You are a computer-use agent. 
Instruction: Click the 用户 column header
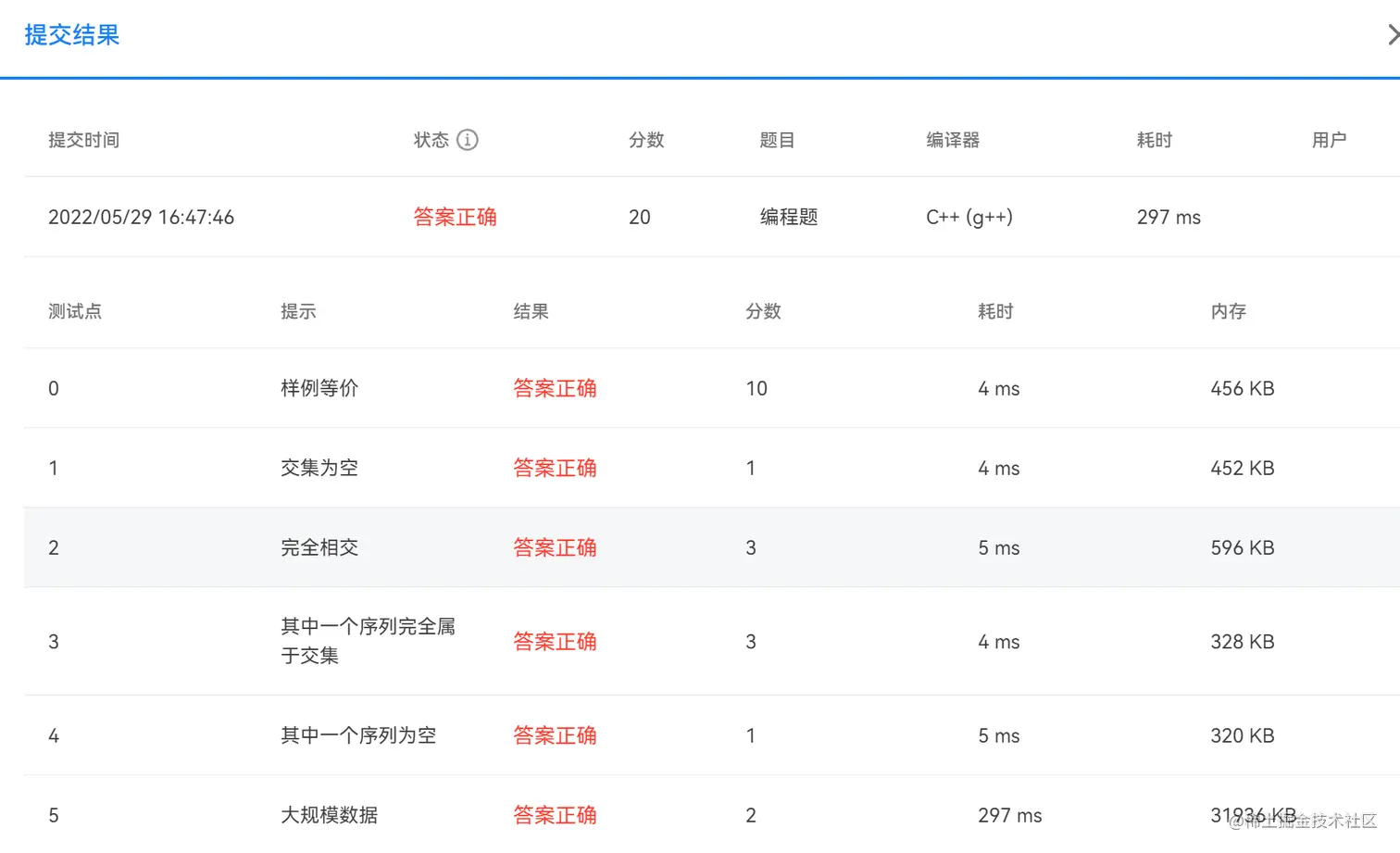click(x=1329, y=140)
